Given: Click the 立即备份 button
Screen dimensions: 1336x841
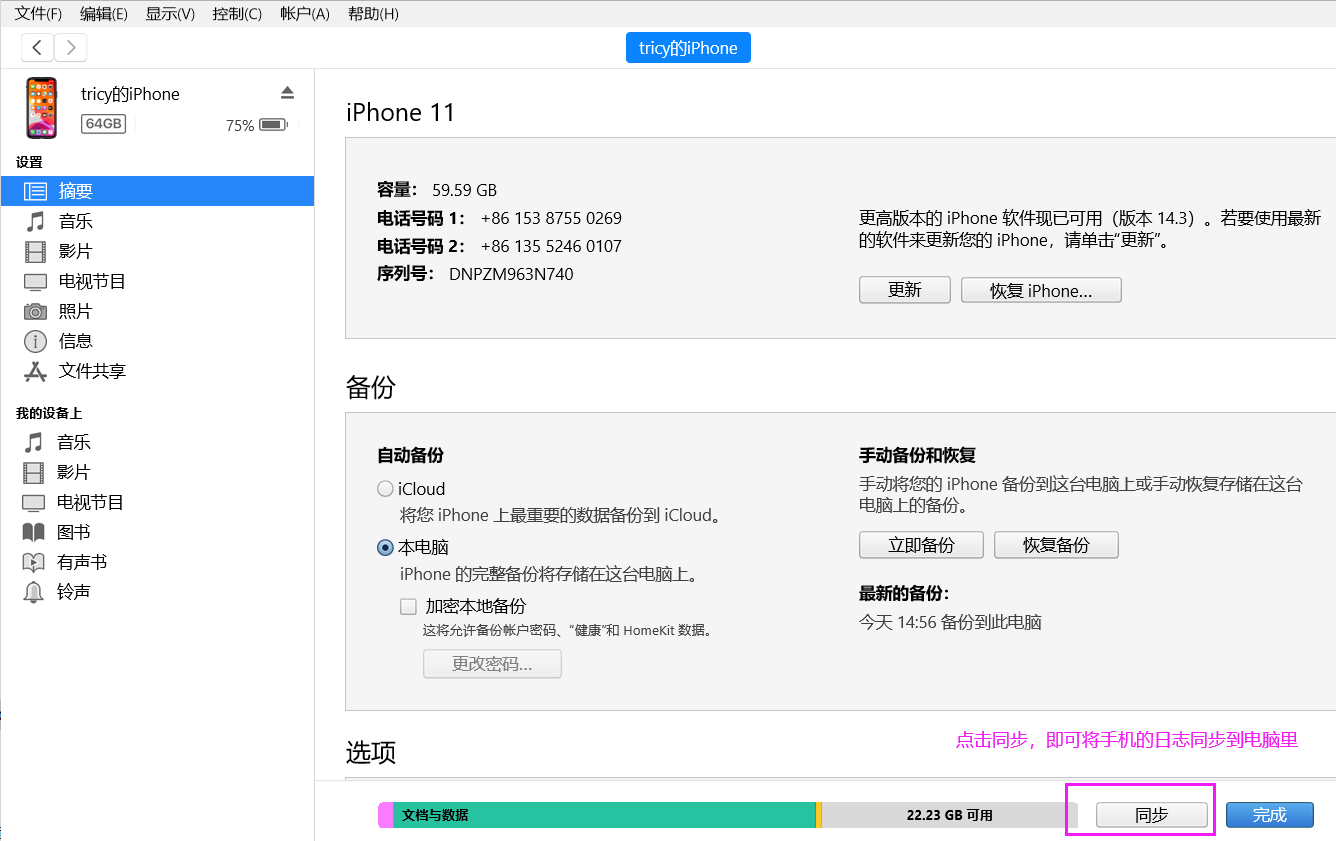Looking at the screenshot, I should (920, 544).
